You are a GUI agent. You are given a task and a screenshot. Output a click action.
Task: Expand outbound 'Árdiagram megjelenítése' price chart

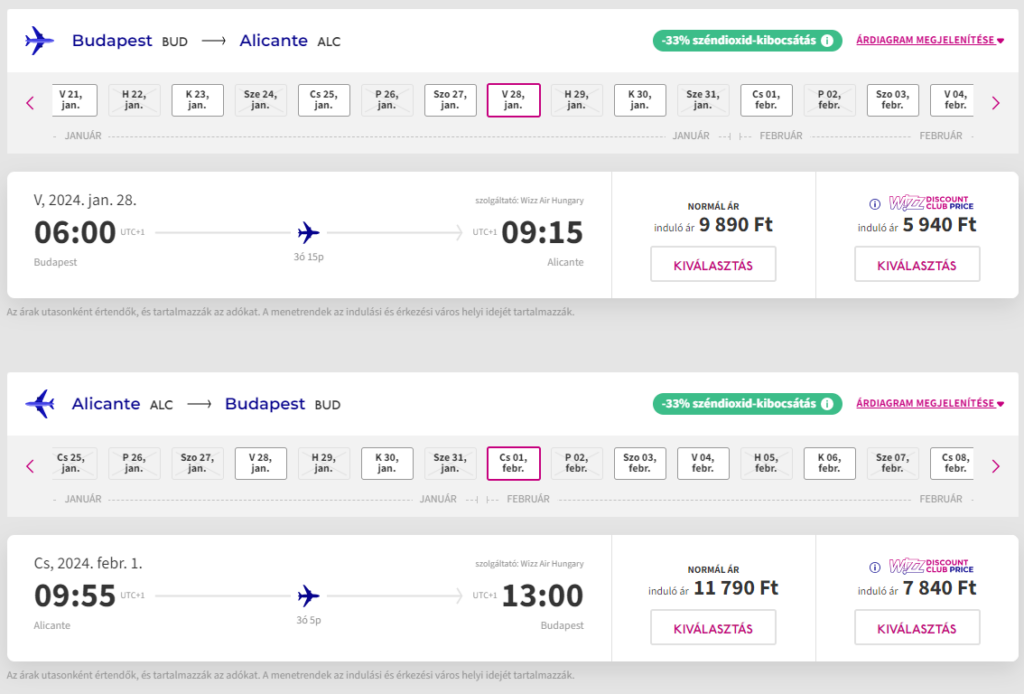pos(930,41)
